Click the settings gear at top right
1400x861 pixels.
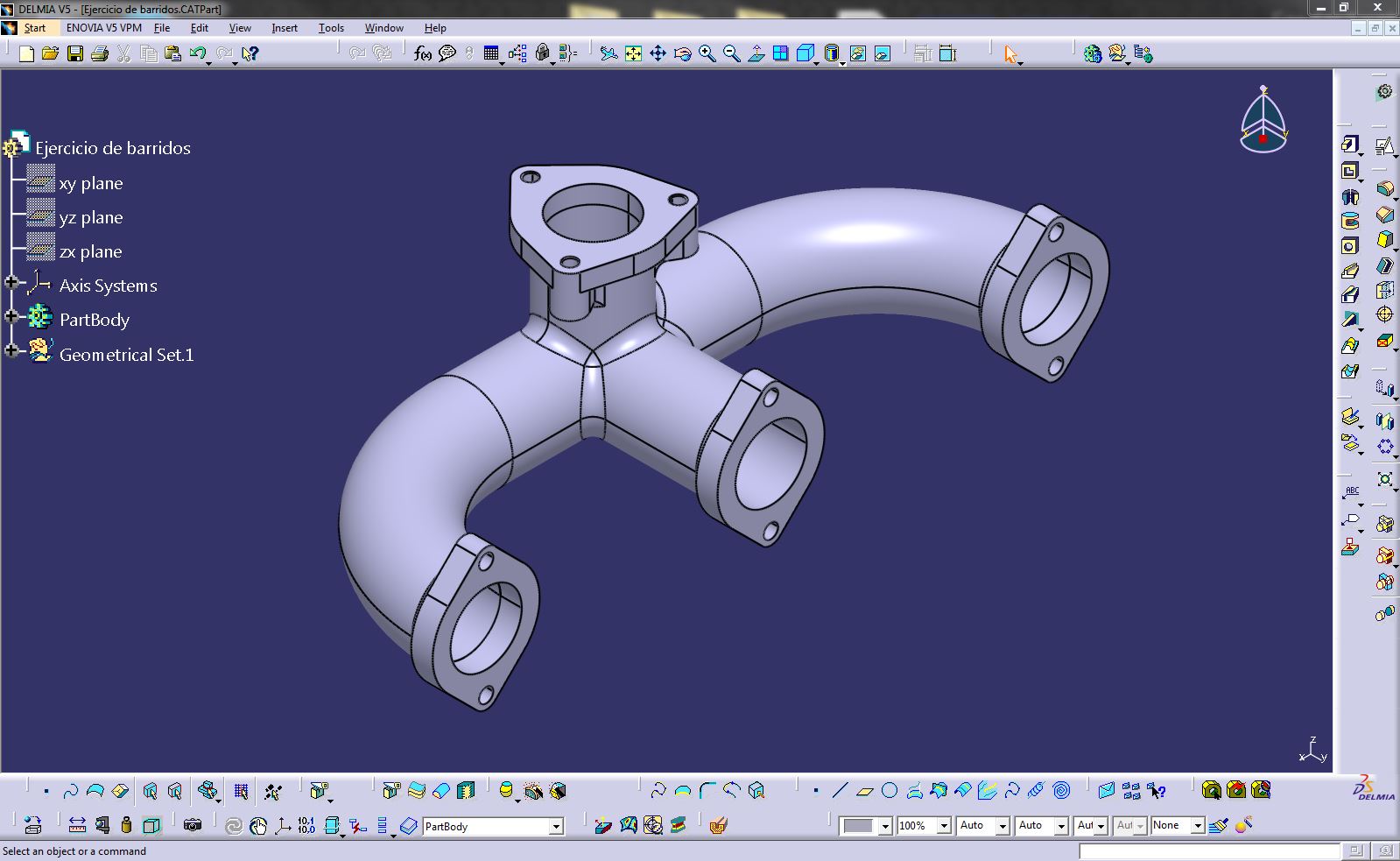1384,91
